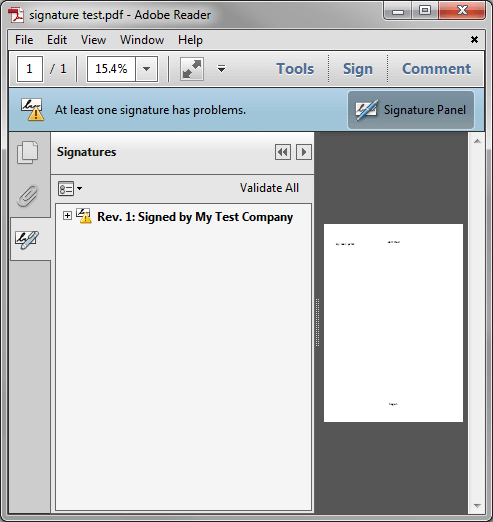The width and height of the screenshot is (493, 522).
Task: Open the Sign pane
Action: [358, 69]
